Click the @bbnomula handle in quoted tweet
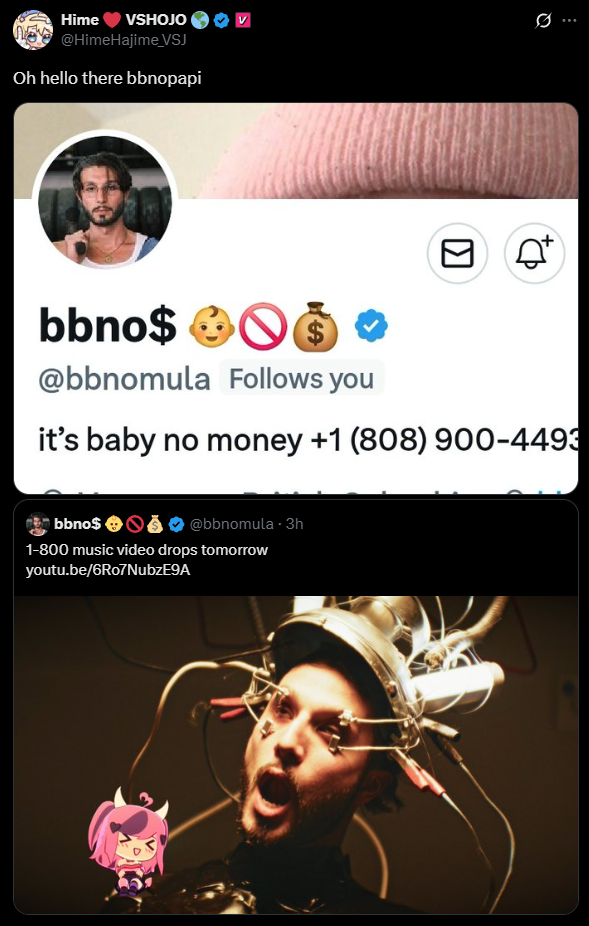This screenshot has width=589, height=926. (x=233, y=524)
